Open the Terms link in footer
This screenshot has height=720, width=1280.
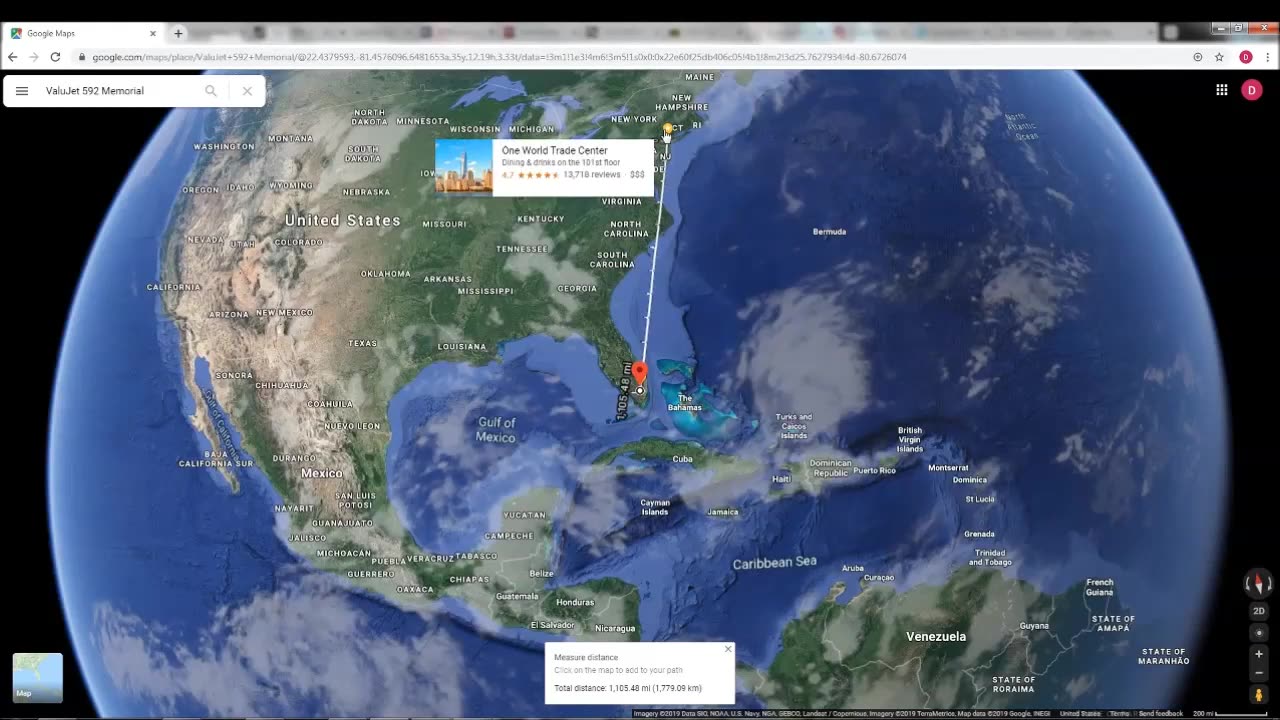click(1119, 714)
